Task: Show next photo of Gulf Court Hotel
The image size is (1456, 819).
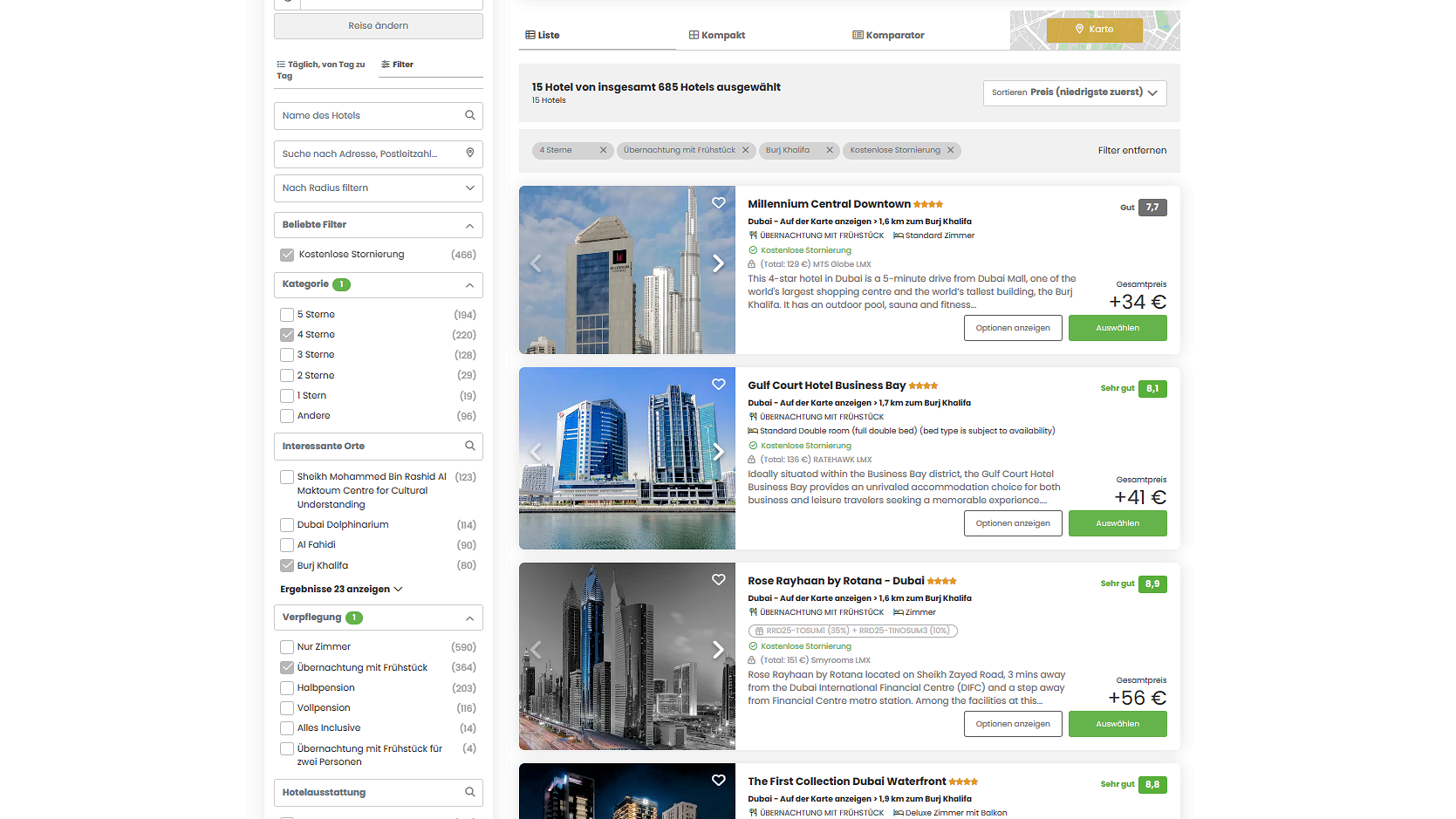Action: 718,452
